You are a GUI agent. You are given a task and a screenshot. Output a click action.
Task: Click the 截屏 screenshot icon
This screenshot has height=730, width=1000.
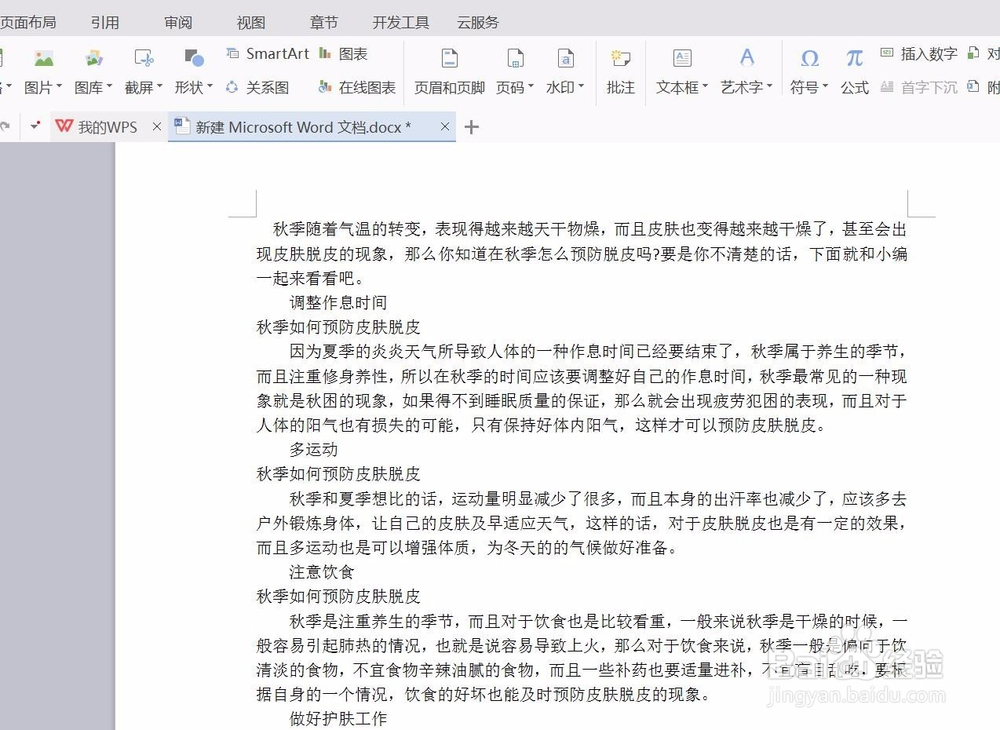(143, 59)
